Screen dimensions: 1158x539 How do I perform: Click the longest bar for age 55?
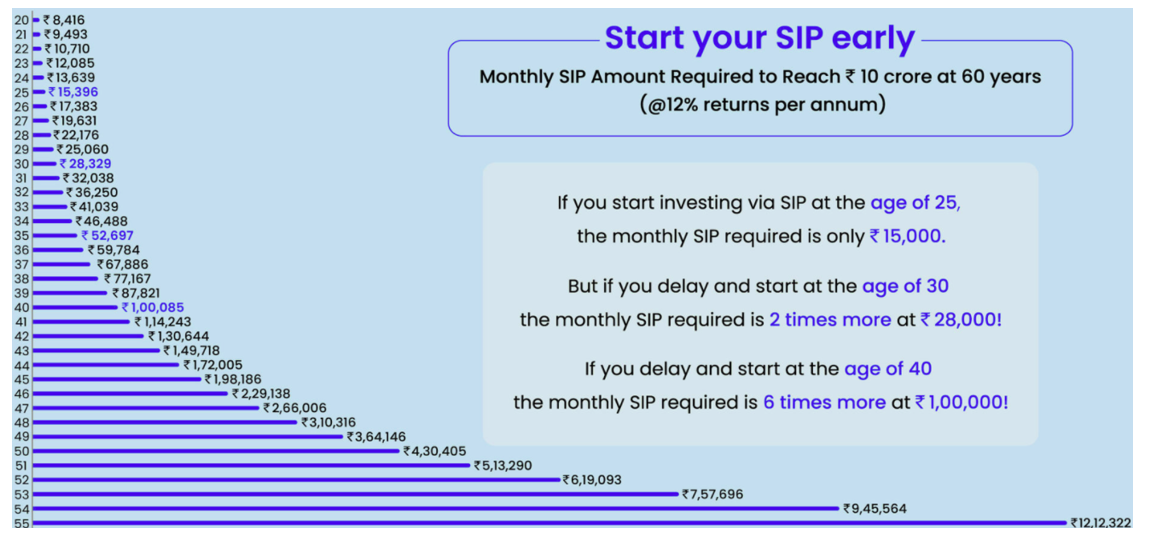pyautogui.click(x=550, y=523)
